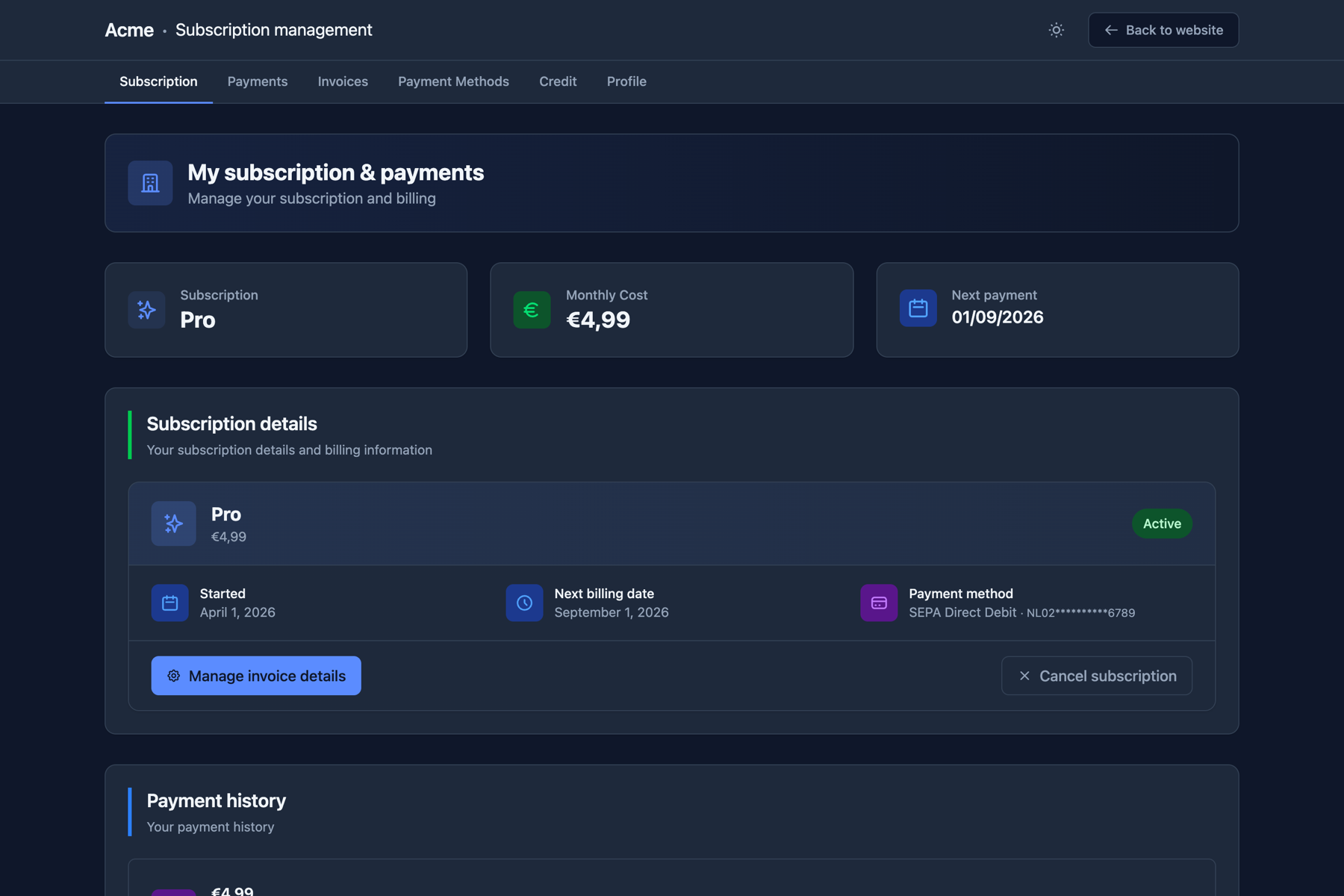Click the 'September 1, 2026' billing date
Image resolution: width=1344 pixels, height=896 pixels.
[612, 612]
